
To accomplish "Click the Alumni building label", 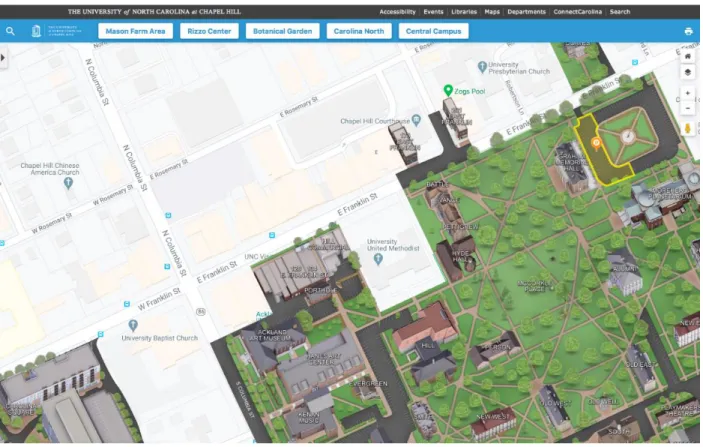I will [x=624, y=269].
